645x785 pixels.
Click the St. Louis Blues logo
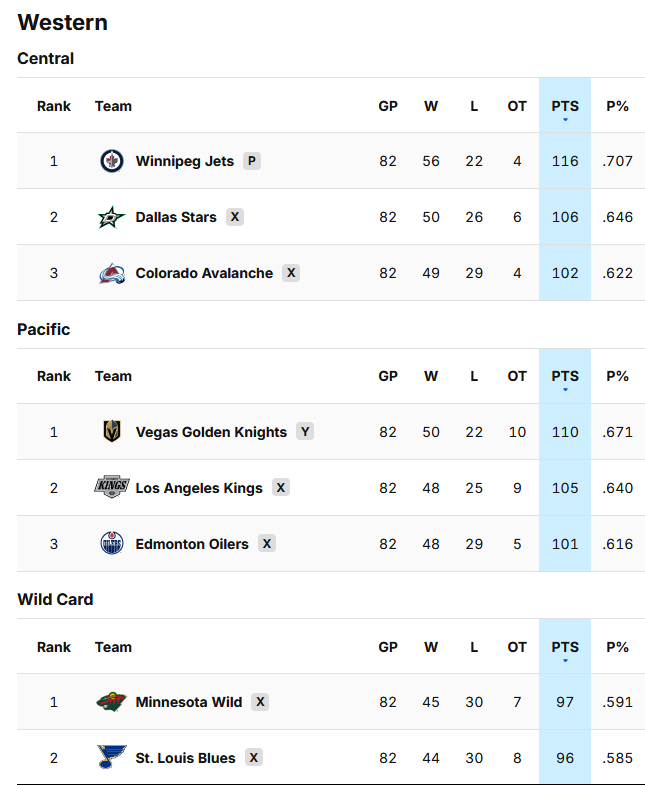(x=112, y=757)
